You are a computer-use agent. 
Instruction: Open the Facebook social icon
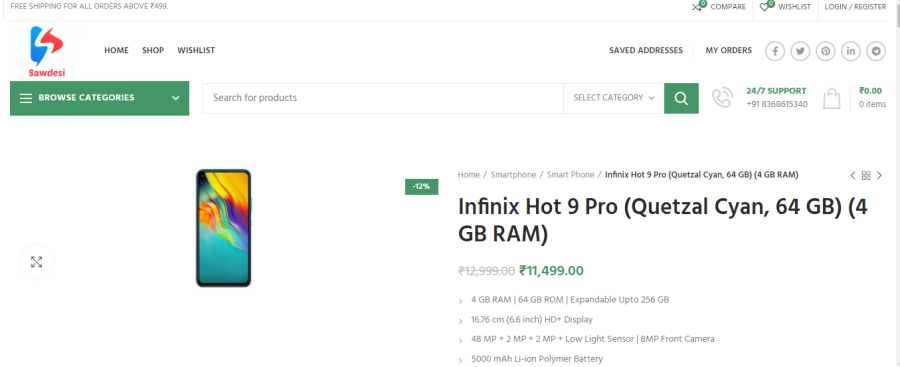[x=775, y=51]
